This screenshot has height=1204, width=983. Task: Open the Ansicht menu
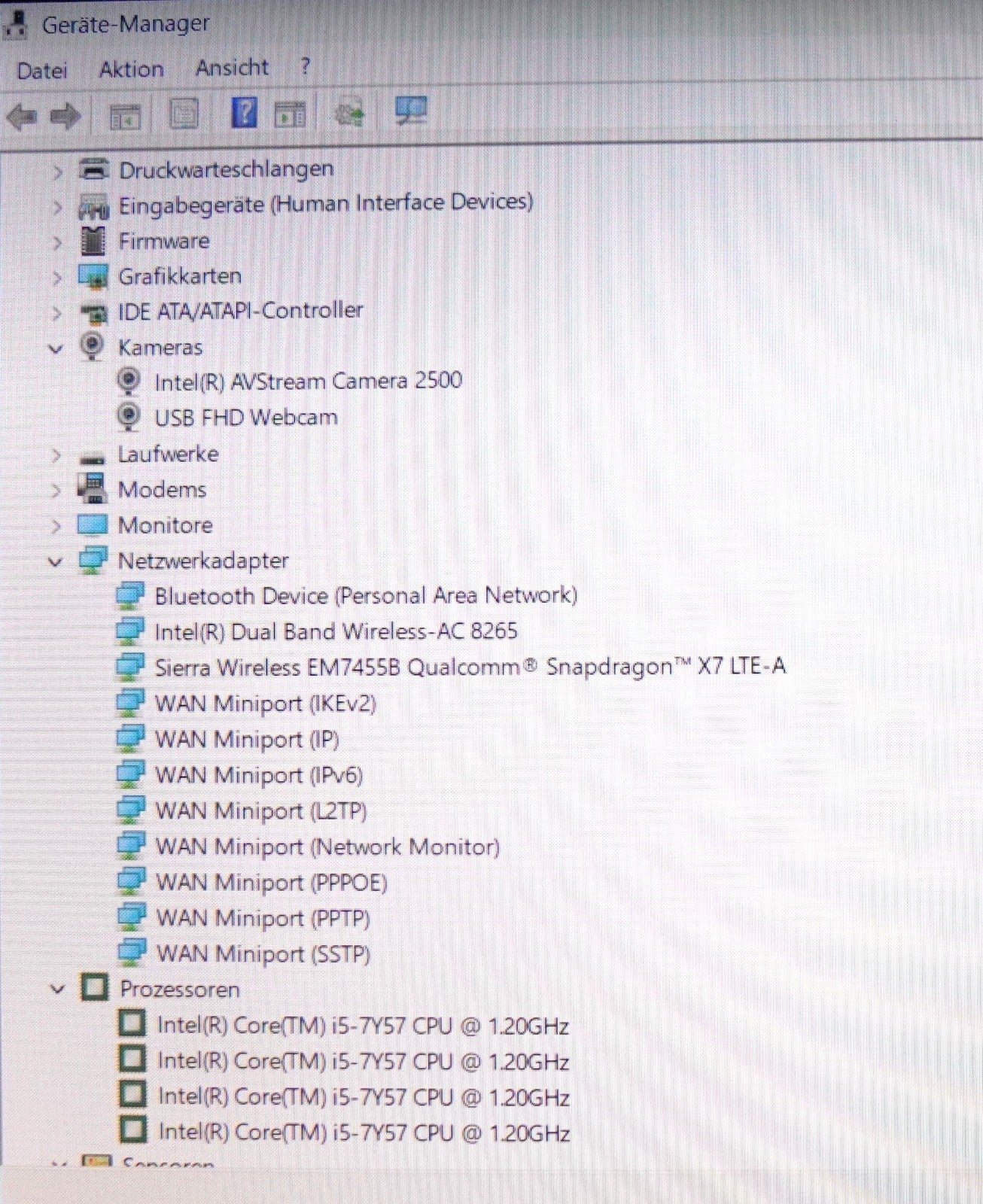[x=232, y=68]
